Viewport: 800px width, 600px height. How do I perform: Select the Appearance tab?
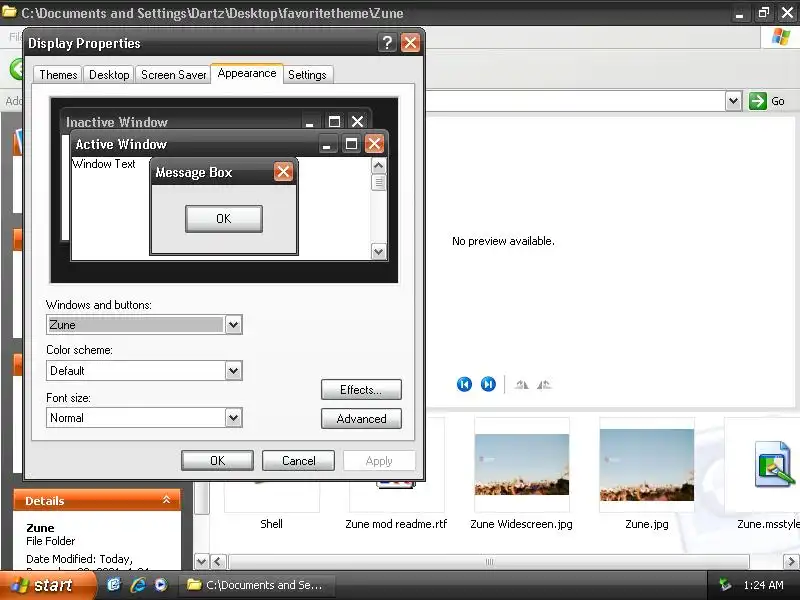click(247, 73)
